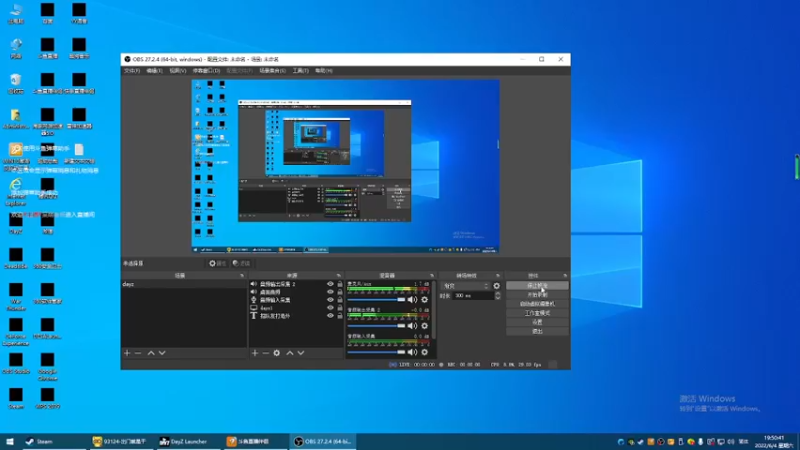Open the 文件(F) File menu

tap(132, 70)
